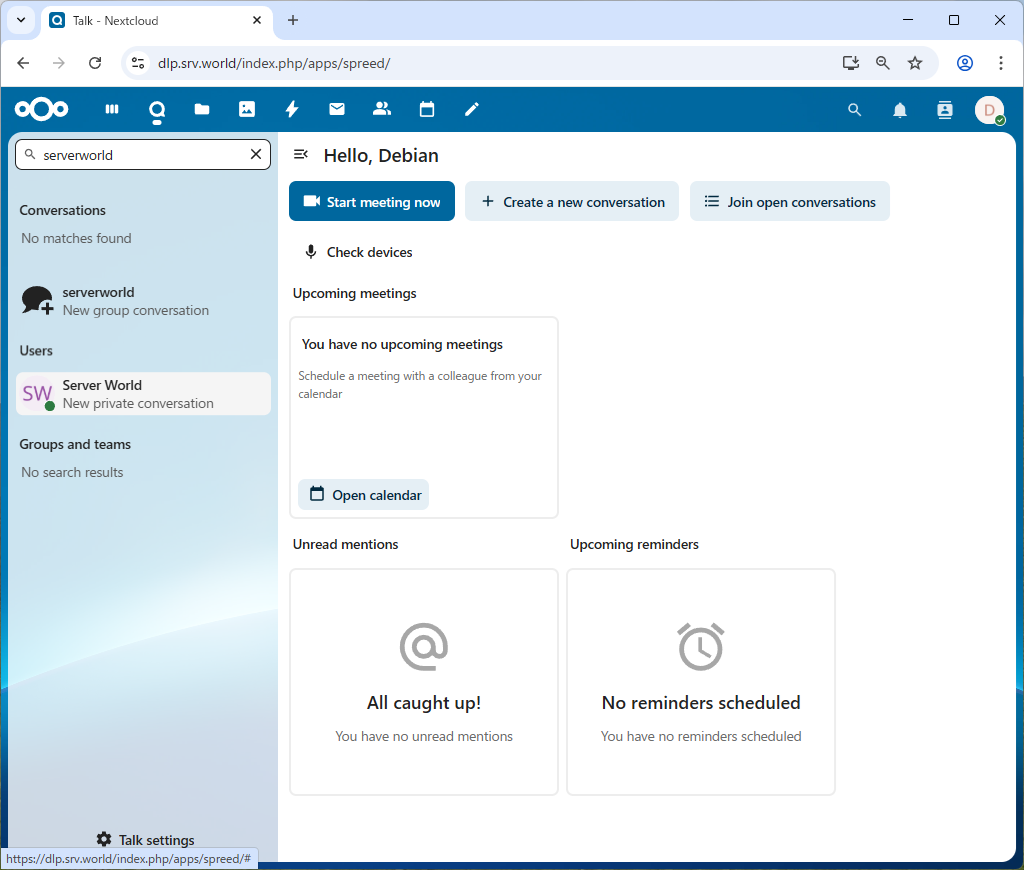Open the Contacts app icon
The height and width of the screenshot is (870, 1024).
point(382,109)
